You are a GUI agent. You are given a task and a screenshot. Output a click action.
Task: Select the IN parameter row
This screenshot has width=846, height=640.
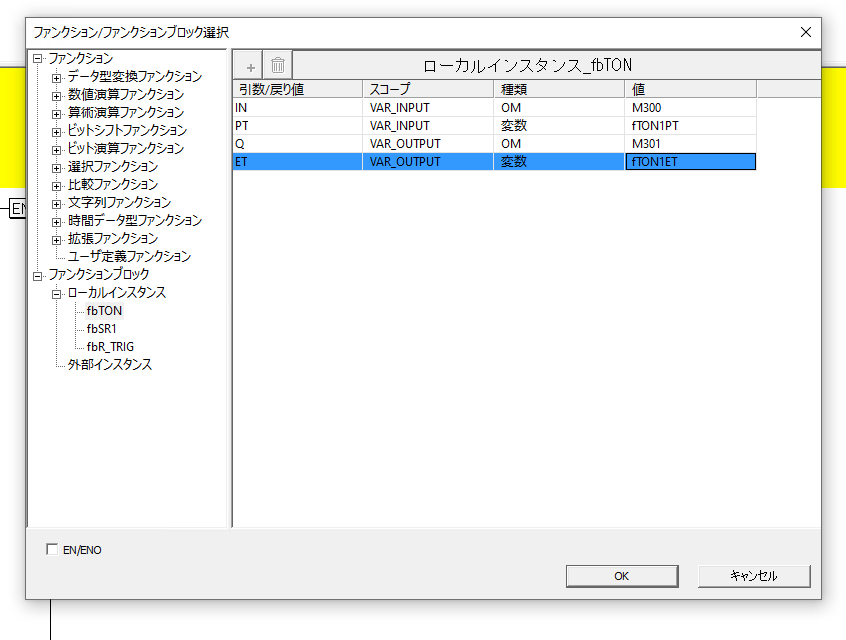(x=296, y=108)
